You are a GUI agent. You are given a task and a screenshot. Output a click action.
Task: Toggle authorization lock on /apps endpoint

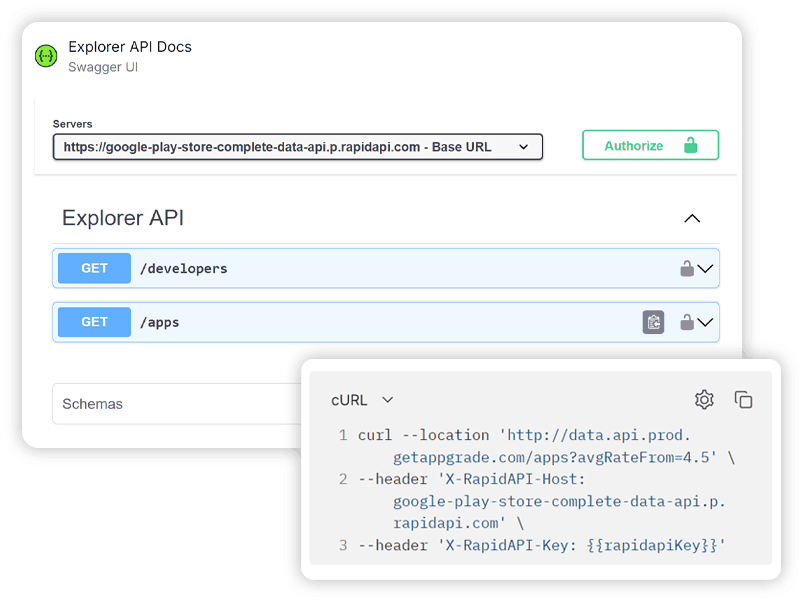tap(687, 322)
